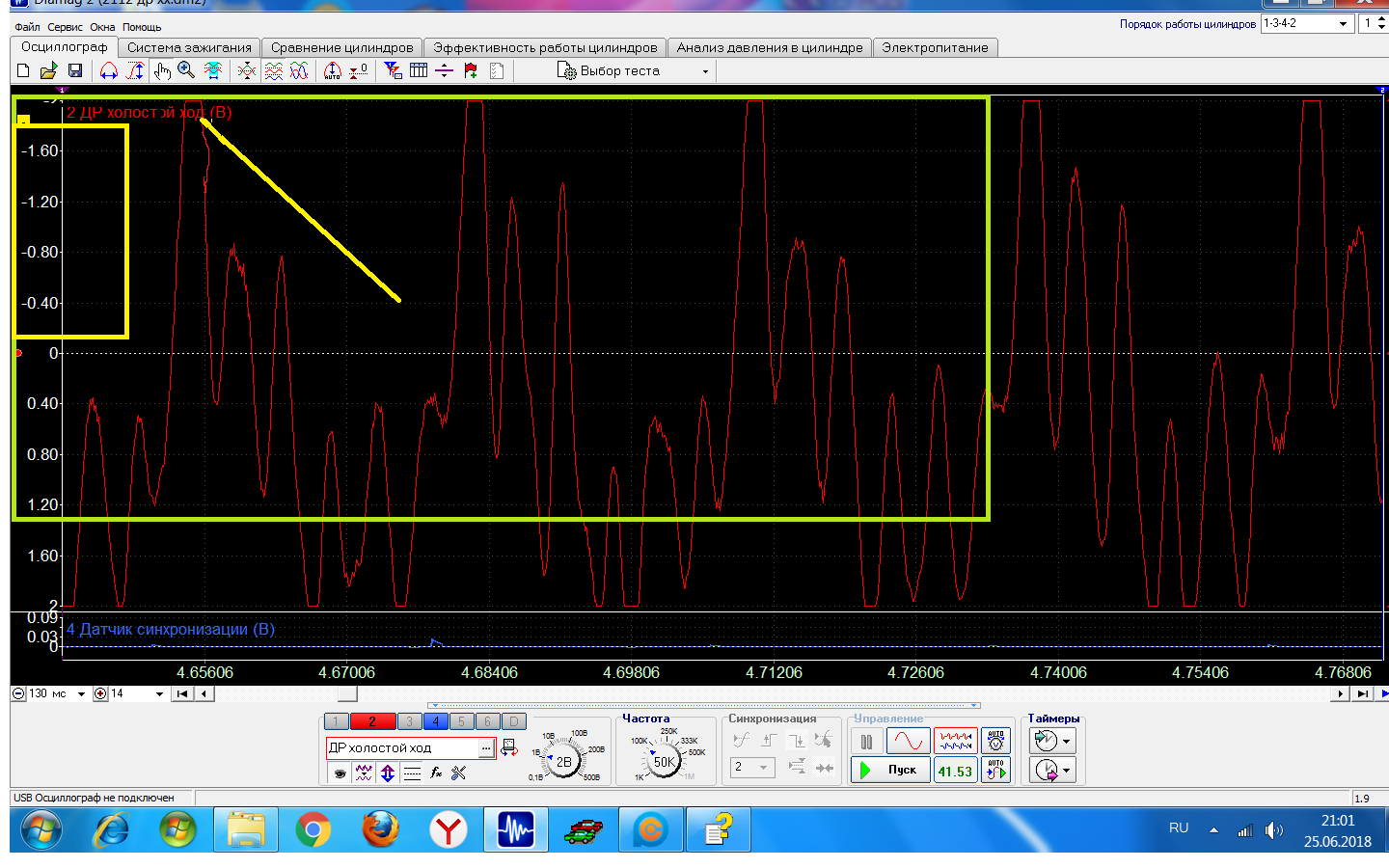
Task: Click the AUTO vertical scale icon
Action: tap(333, 70)
